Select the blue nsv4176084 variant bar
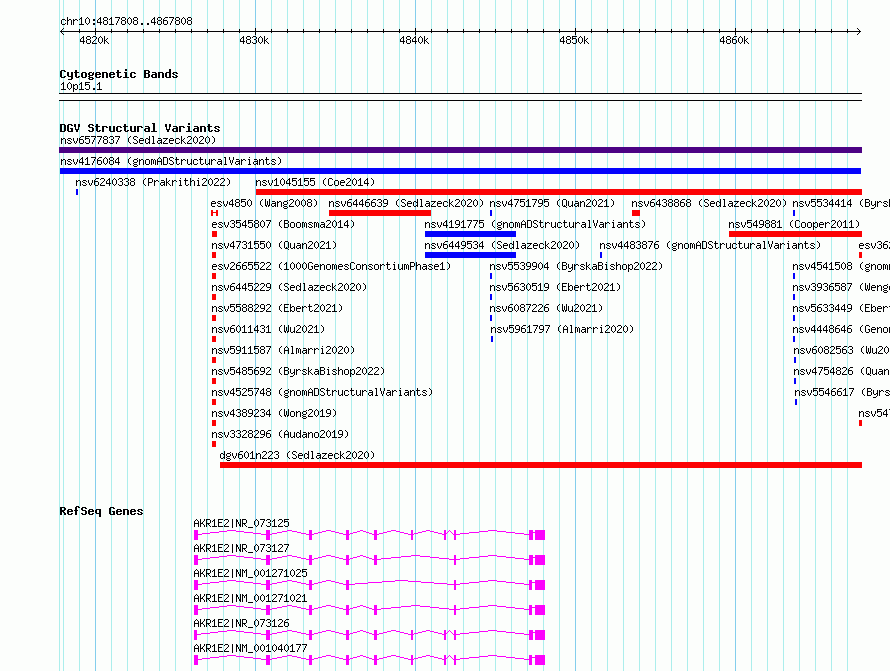 tap(460, 171)
